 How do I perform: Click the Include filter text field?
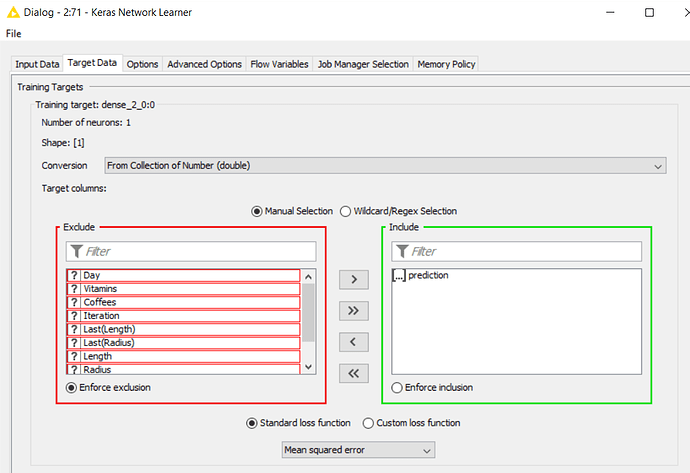517,251
